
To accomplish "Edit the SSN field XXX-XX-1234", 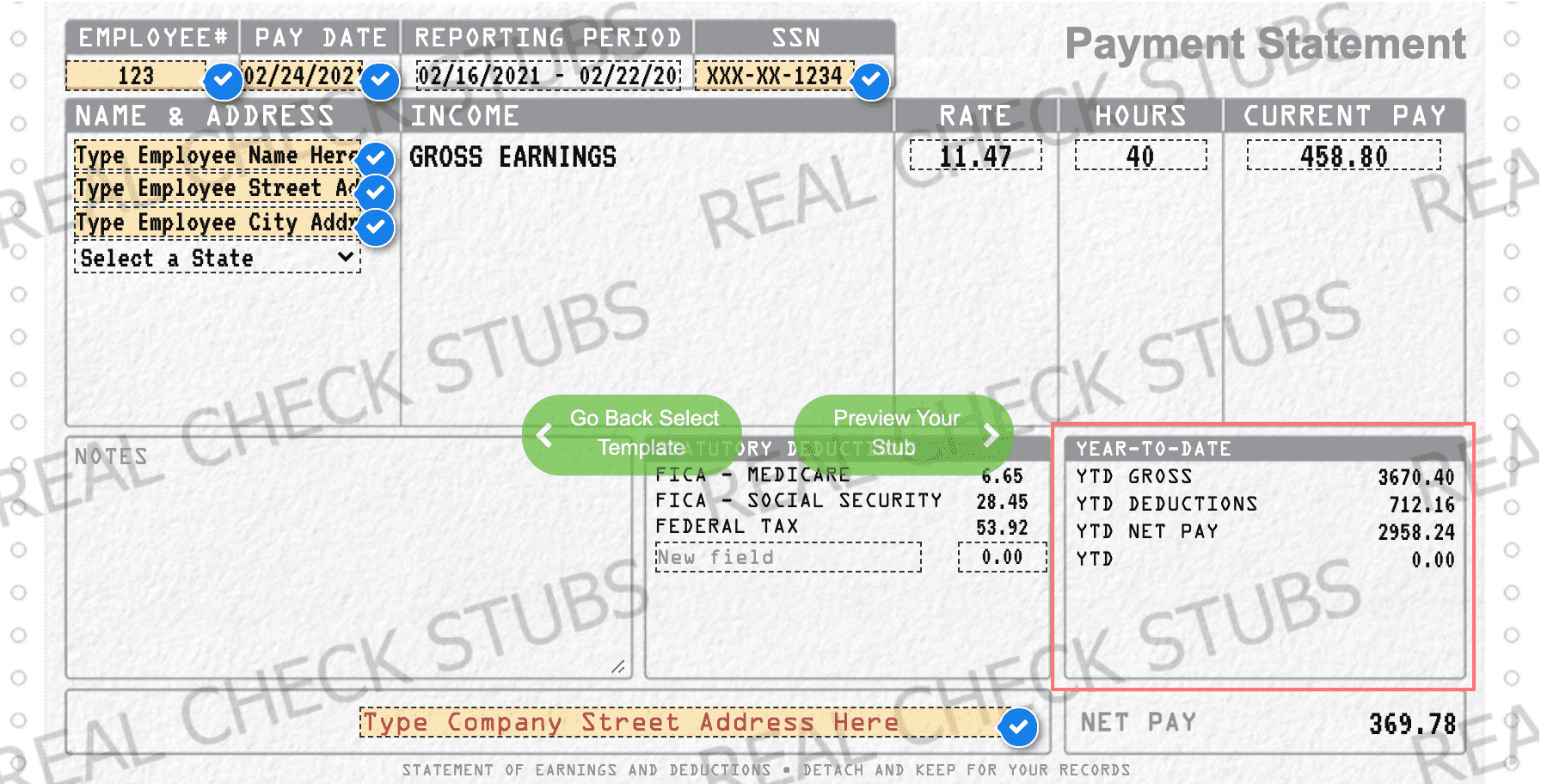I will (775, 76).
